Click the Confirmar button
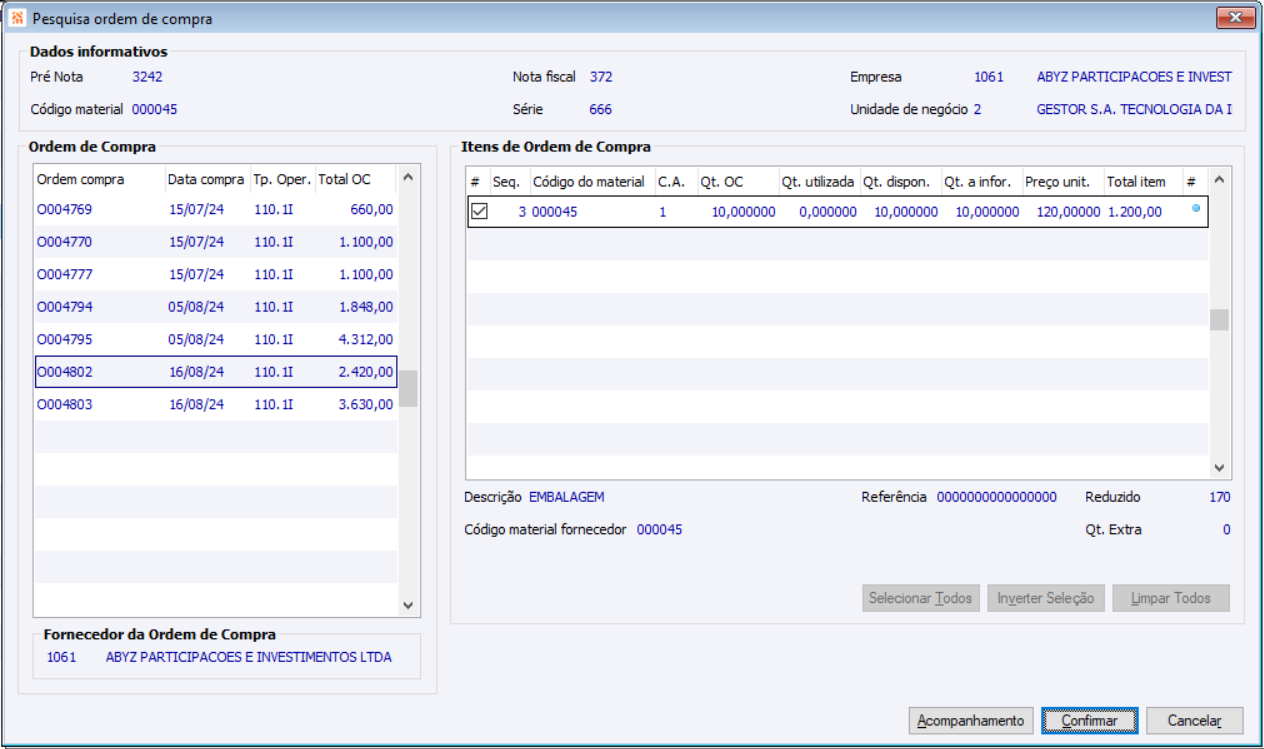The height and width of the screenshot is (749, 1264). click(1089, 720)
